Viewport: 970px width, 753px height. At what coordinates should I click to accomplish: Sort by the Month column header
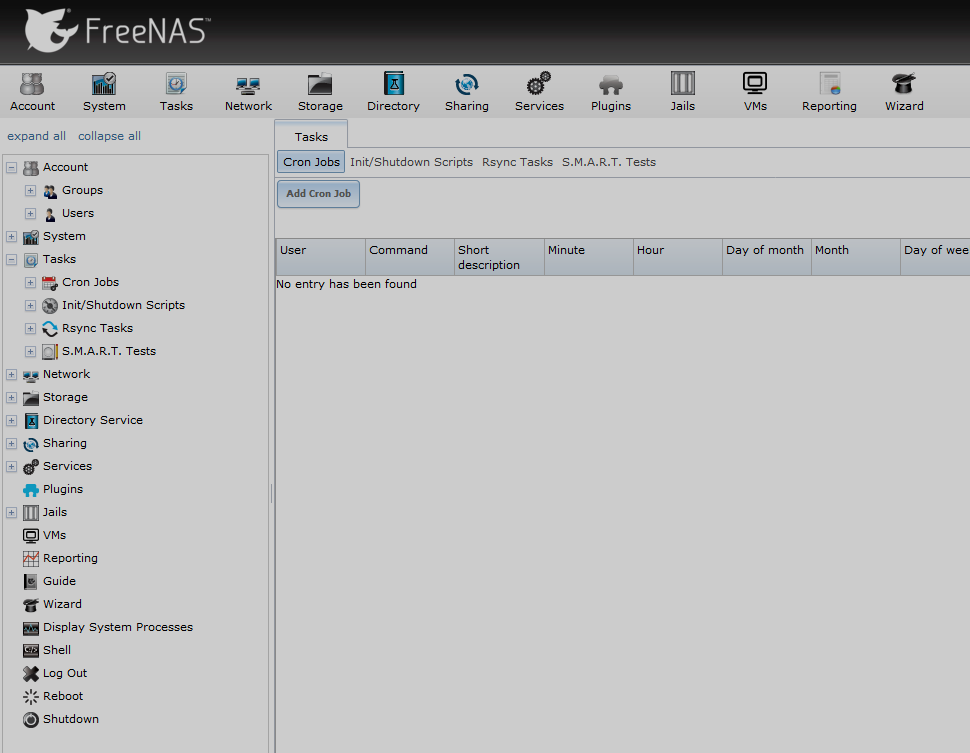[856, 257]
